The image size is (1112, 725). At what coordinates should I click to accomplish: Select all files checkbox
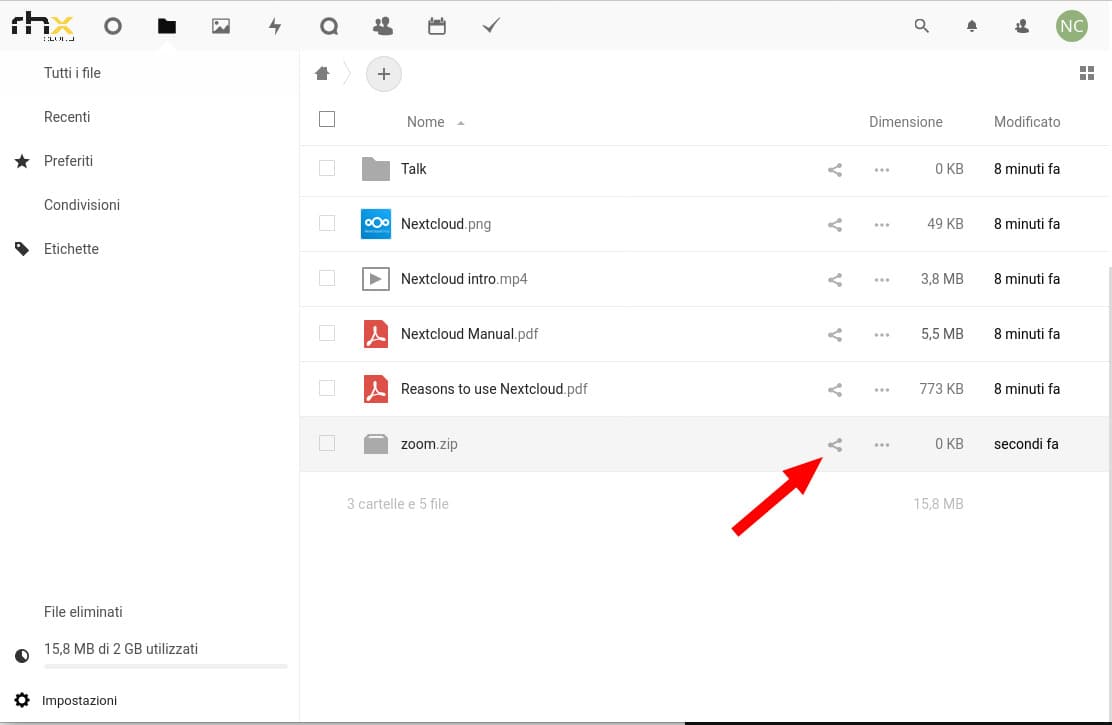point(327,119)
